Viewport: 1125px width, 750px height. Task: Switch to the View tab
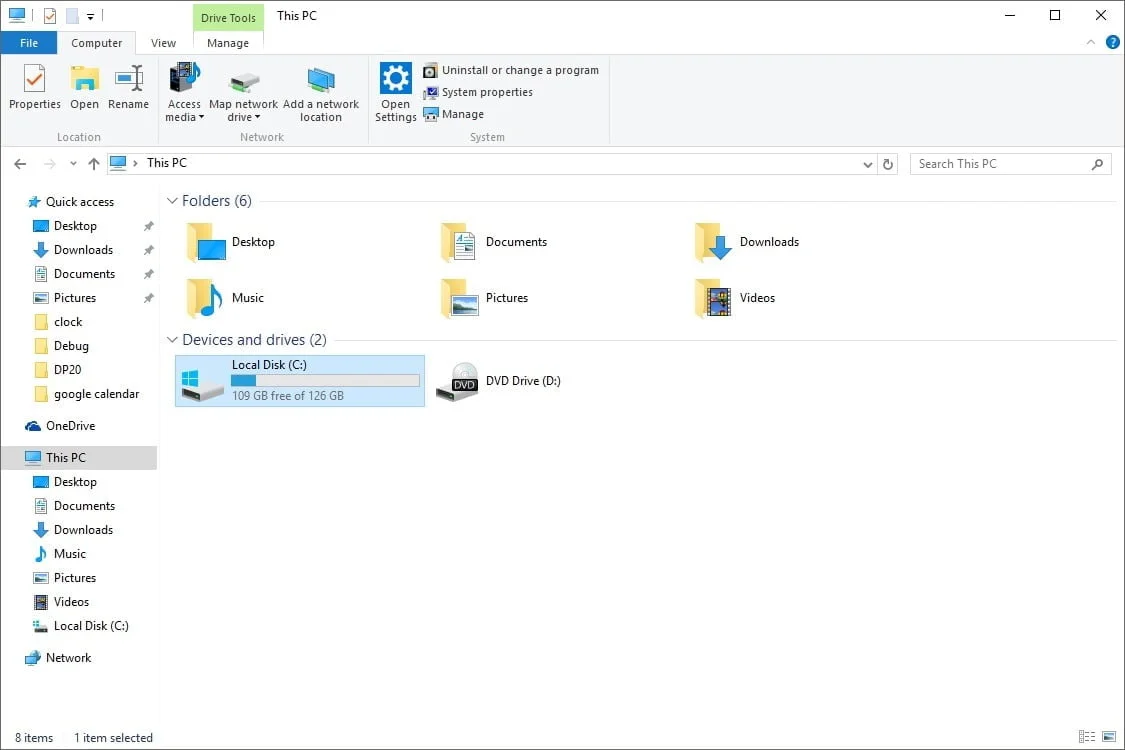163,43
